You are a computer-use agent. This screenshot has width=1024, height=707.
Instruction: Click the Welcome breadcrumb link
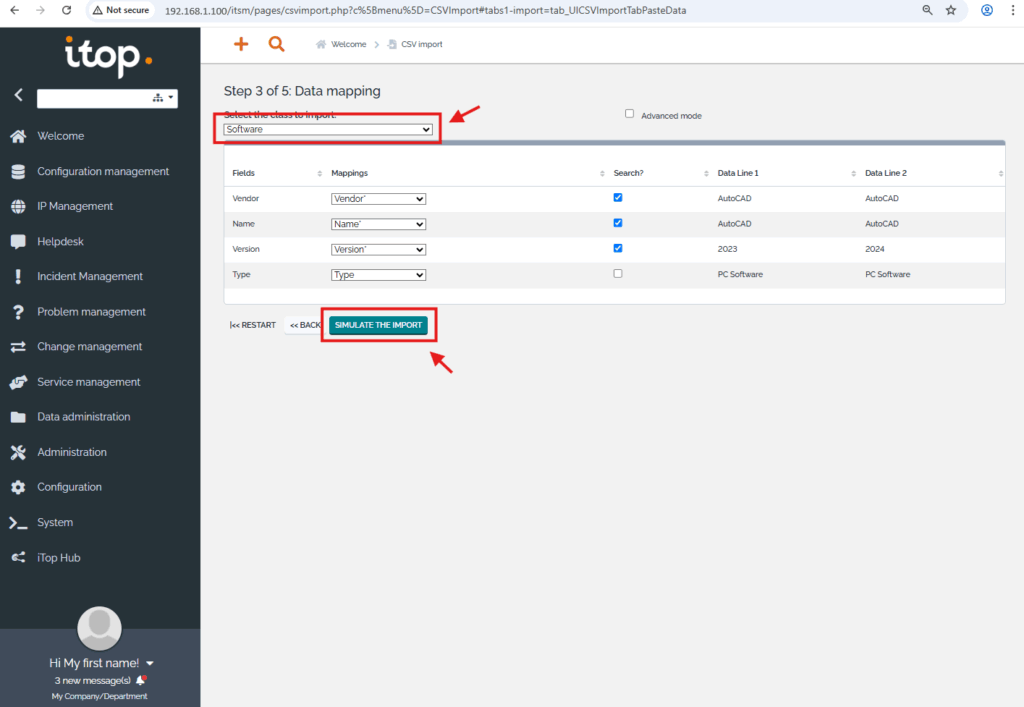pos(347,44)
